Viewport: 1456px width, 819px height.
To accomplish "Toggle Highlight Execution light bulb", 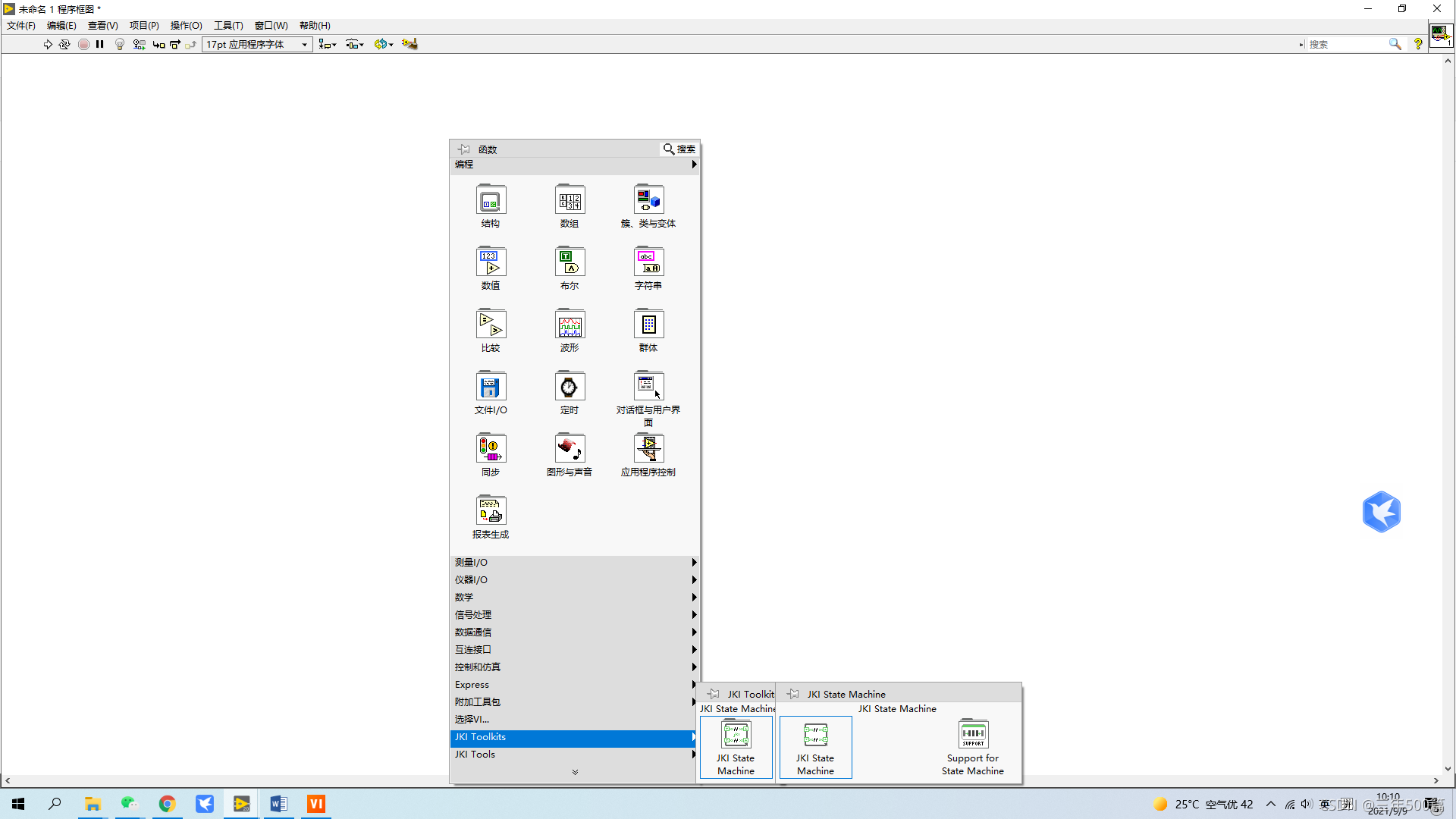I will 120,45.
